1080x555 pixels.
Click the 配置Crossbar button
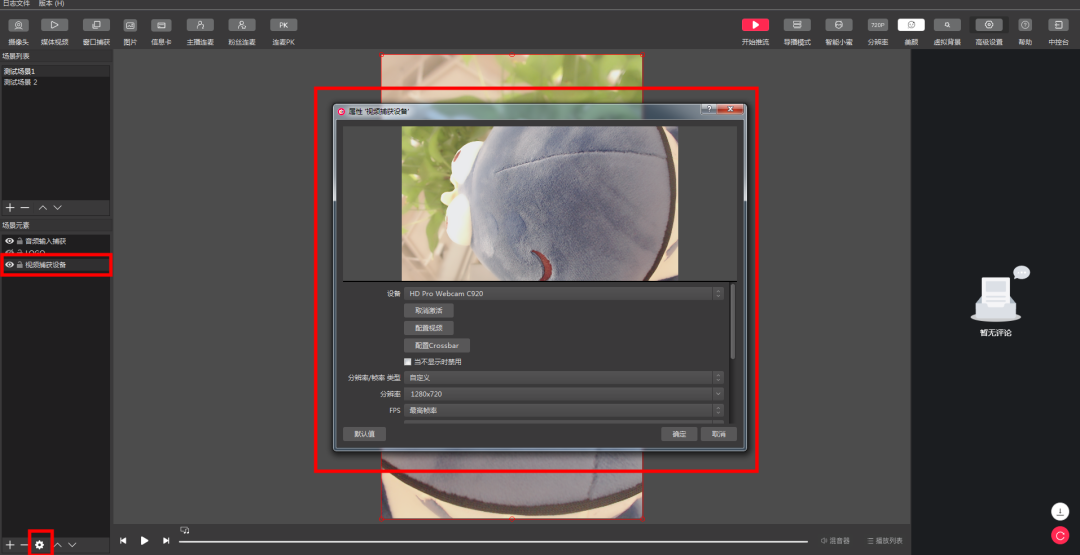(x=437, y=346)
